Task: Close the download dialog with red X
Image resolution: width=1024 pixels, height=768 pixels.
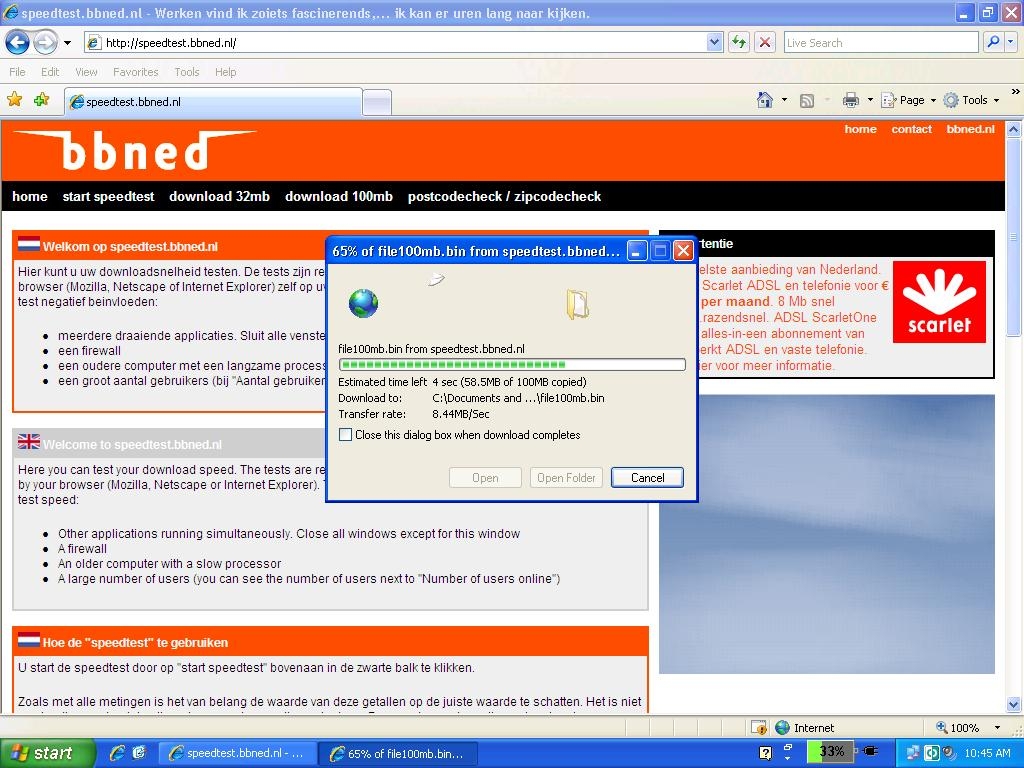Action: click(683, 251)
